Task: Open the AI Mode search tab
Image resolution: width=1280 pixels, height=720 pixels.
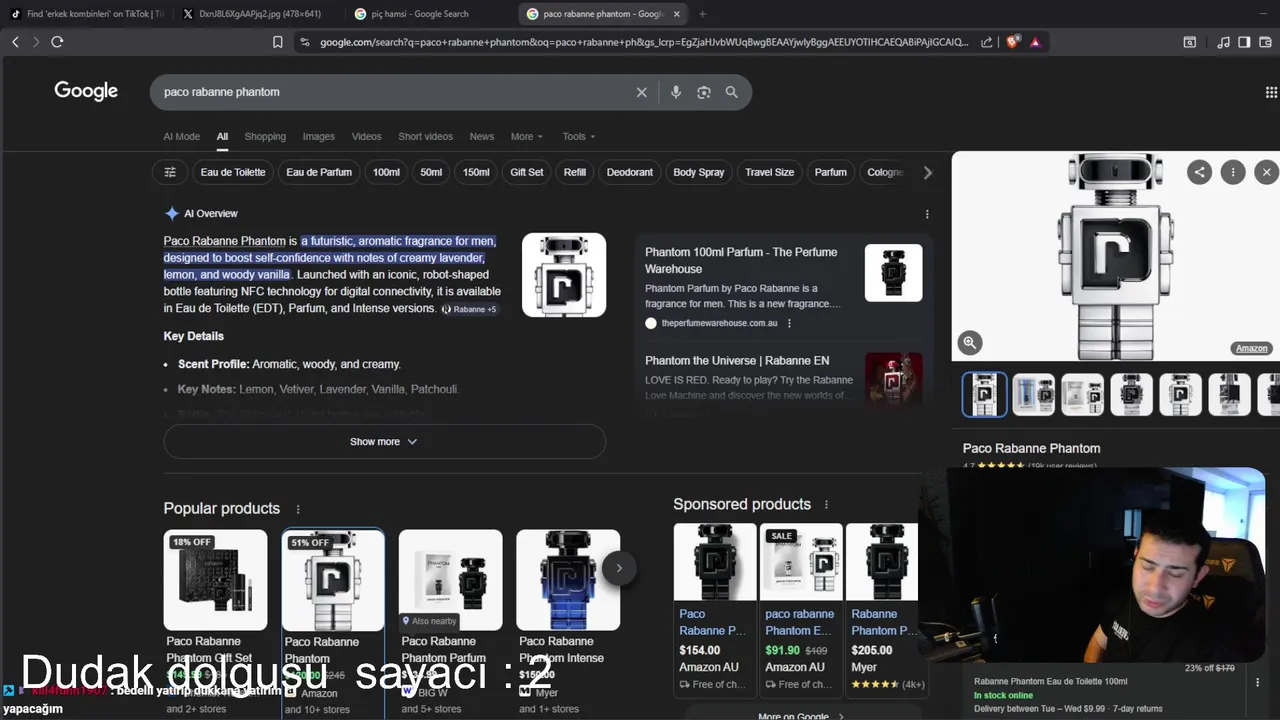Action: [x=182, y=136]
